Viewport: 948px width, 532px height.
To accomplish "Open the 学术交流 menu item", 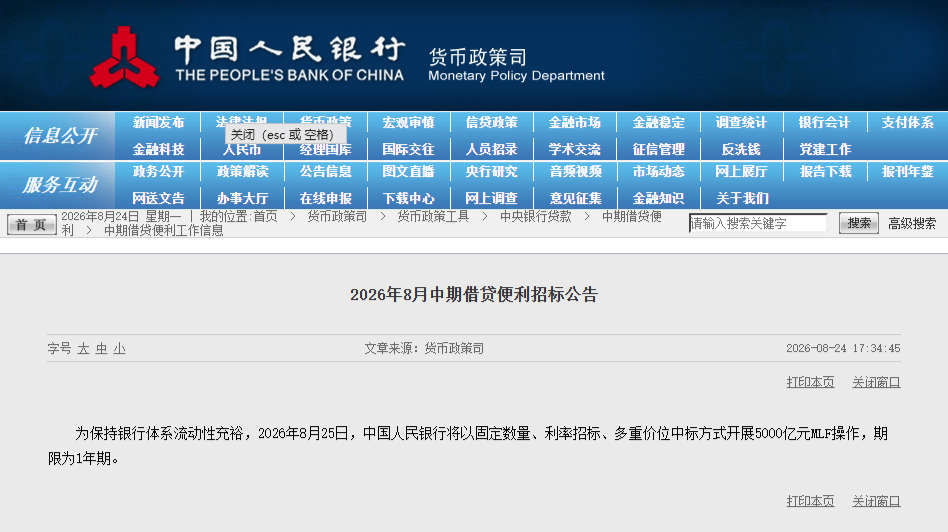I will 575,149.
